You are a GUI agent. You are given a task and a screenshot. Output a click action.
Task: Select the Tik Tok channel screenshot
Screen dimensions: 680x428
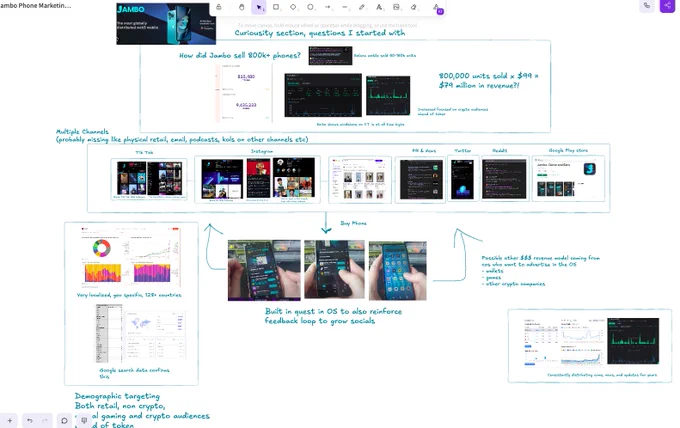(x=149, y=179)
